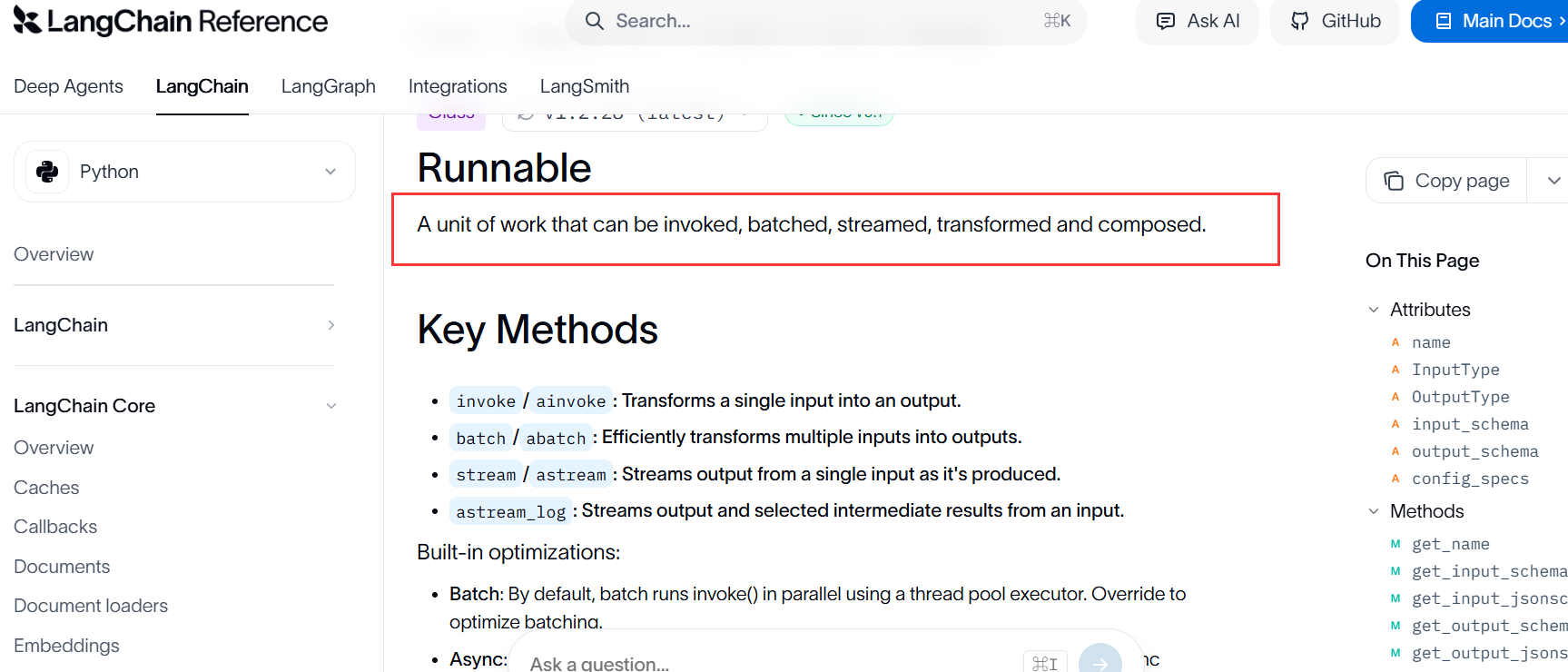Click the invoke code link

point(486,400)
